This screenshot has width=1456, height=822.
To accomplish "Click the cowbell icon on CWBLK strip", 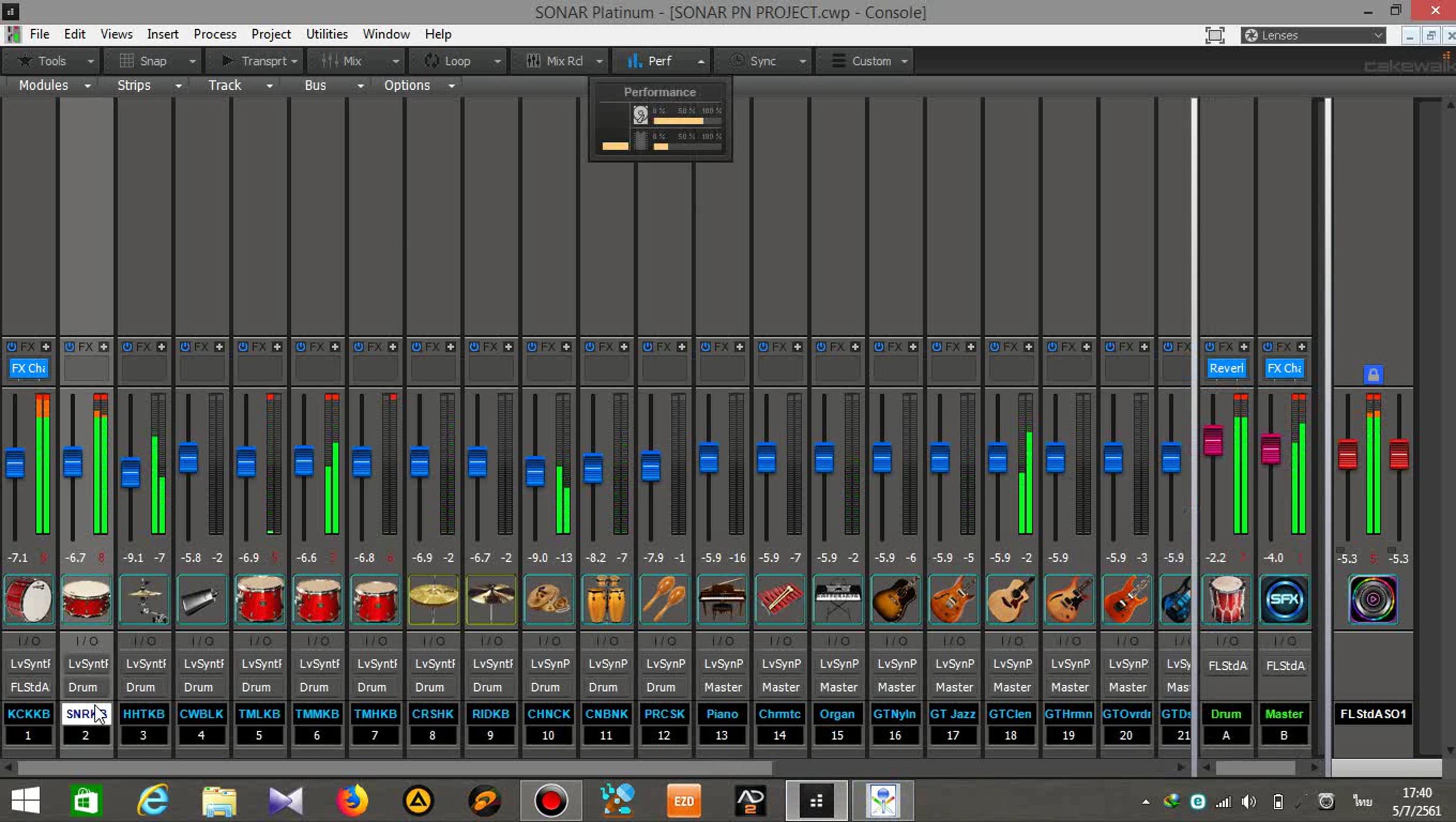I will click(x=201, y=599).
